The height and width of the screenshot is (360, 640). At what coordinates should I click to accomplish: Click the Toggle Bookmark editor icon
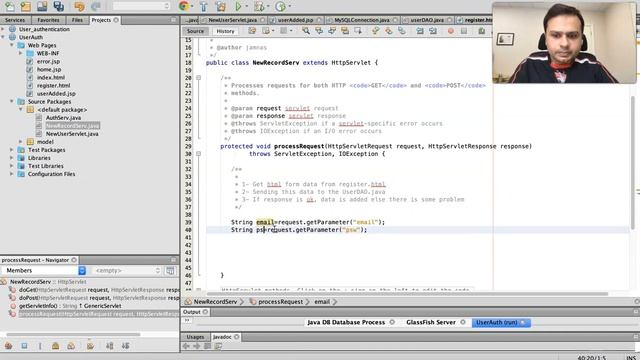click(402, 31)
